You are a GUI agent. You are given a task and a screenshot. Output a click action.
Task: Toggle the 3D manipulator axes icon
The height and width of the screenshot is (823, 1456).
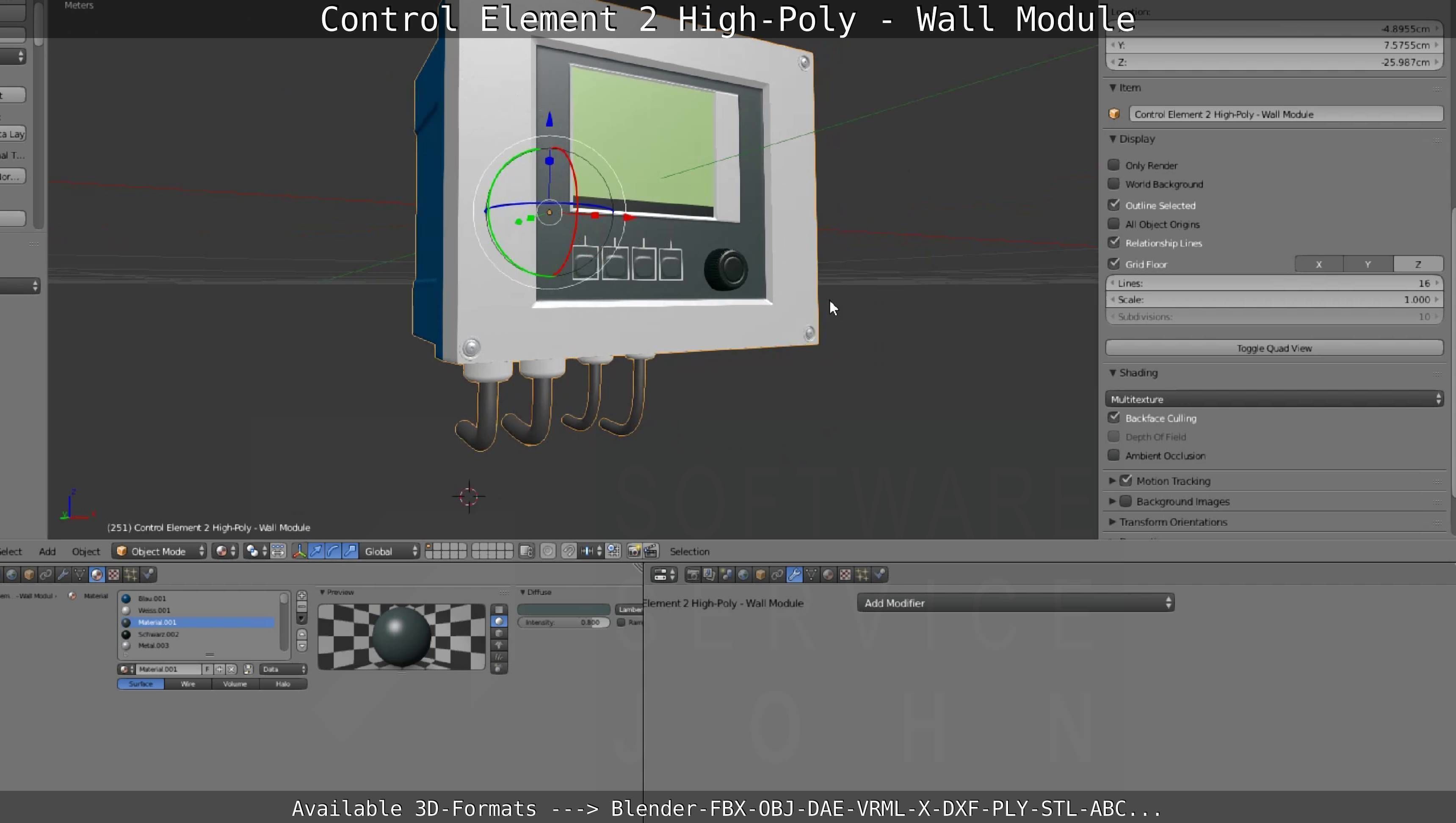click(x=299, y=551)
